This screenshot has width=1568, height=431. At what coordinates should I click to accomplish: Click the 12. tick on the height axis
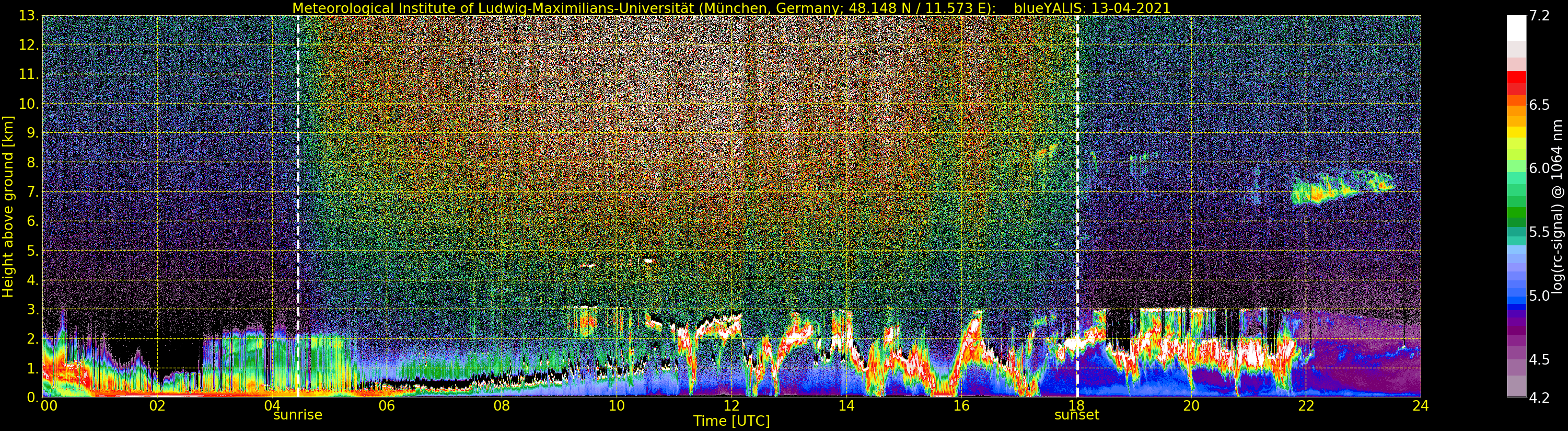tap(29, 45)
